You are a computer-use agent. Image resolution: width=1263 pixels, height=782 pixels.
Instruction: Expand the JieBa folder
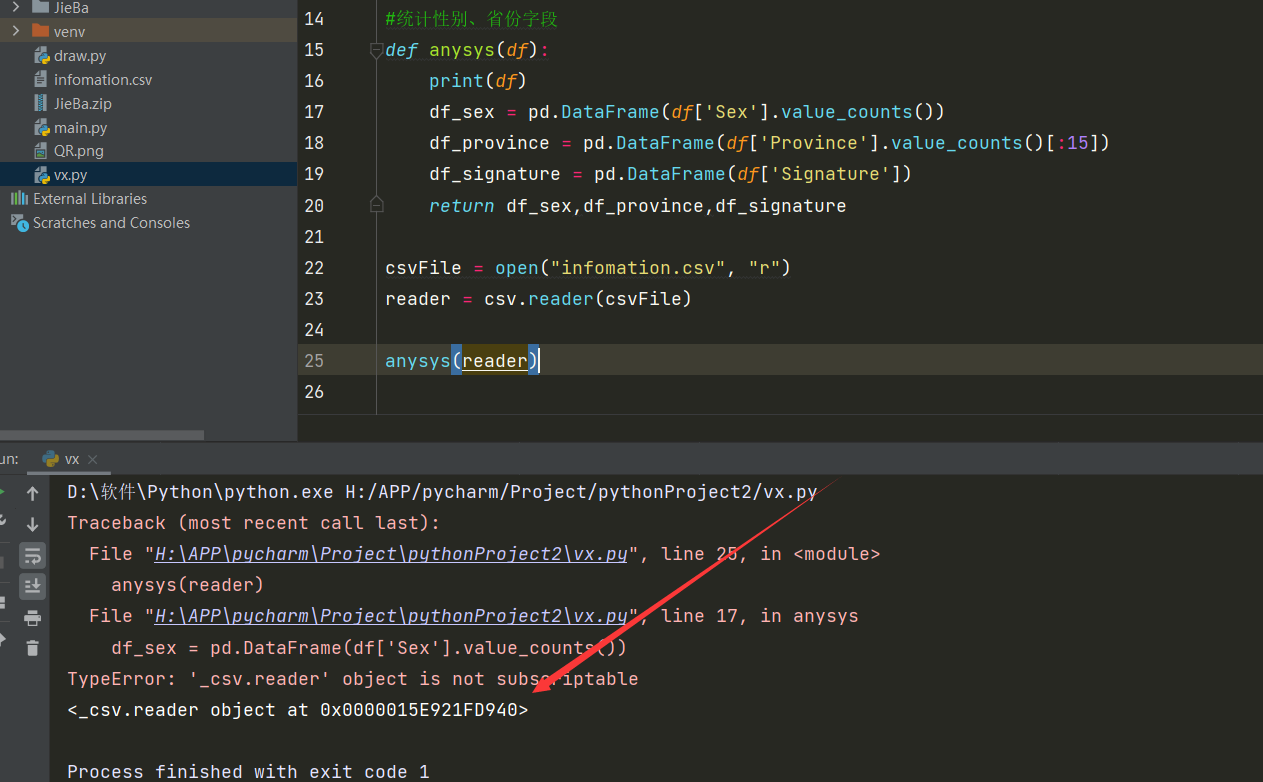tap(16, 7)
